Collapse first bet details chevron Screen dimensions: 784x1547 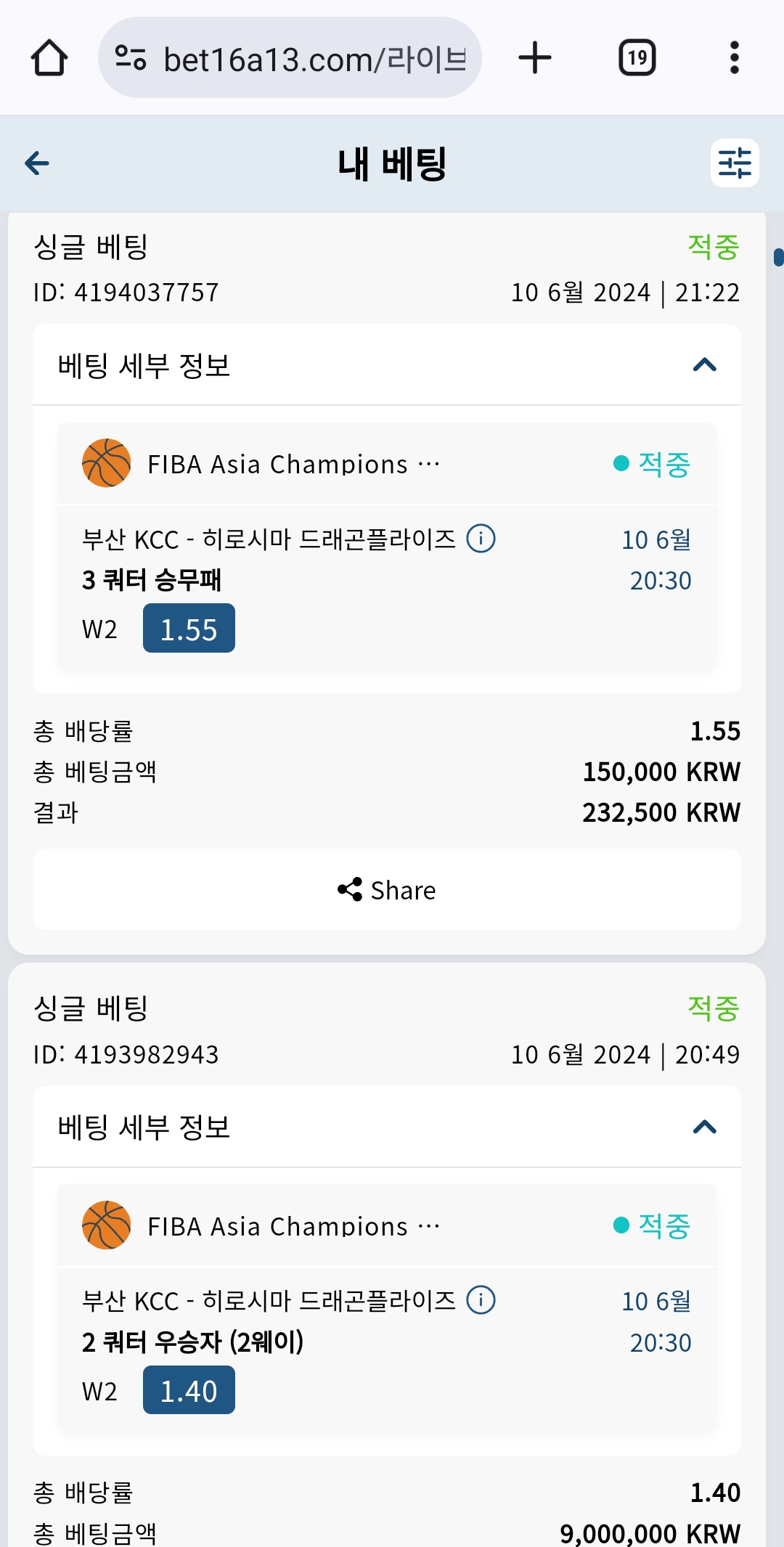coord(704,365)
